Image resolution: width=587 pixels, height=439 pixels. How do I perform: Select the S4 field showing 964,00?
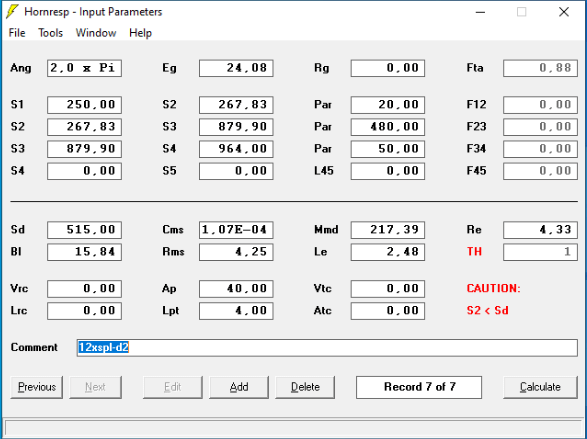pyautogui.click(x=236, y=149)
